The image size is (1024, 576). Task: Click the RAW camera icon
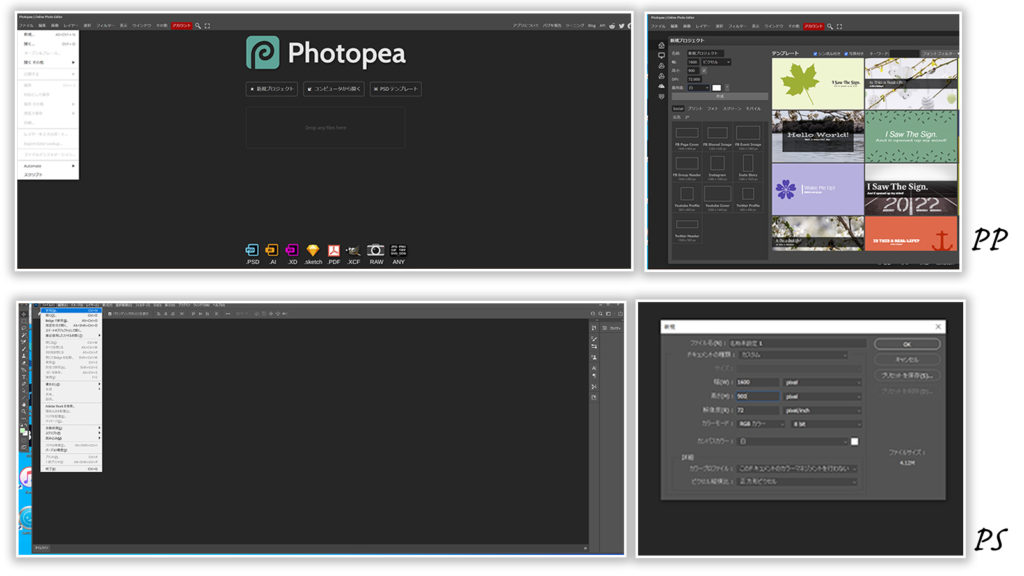376,250
